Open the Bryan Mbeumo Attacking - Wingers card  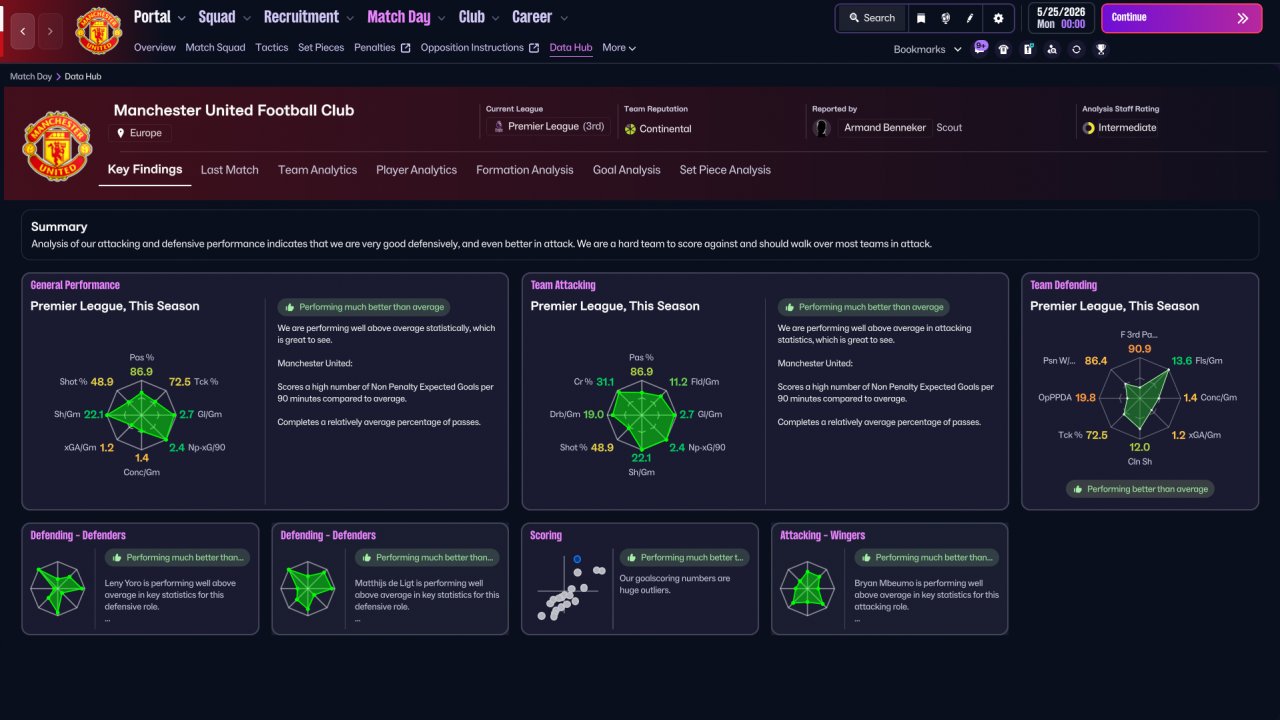(x=890, y=579)
